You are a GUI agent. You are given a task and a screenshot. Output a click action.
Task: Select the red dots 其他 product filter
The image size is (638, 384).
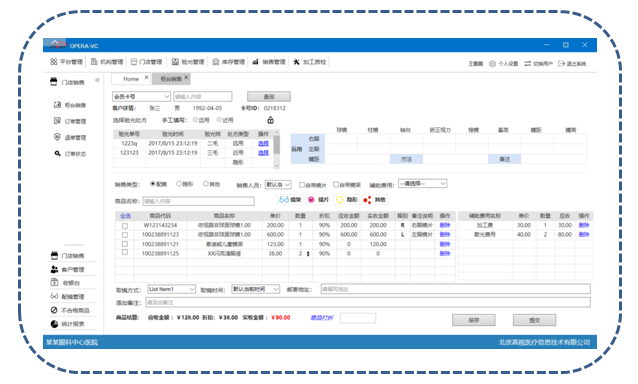coord(374,200)
